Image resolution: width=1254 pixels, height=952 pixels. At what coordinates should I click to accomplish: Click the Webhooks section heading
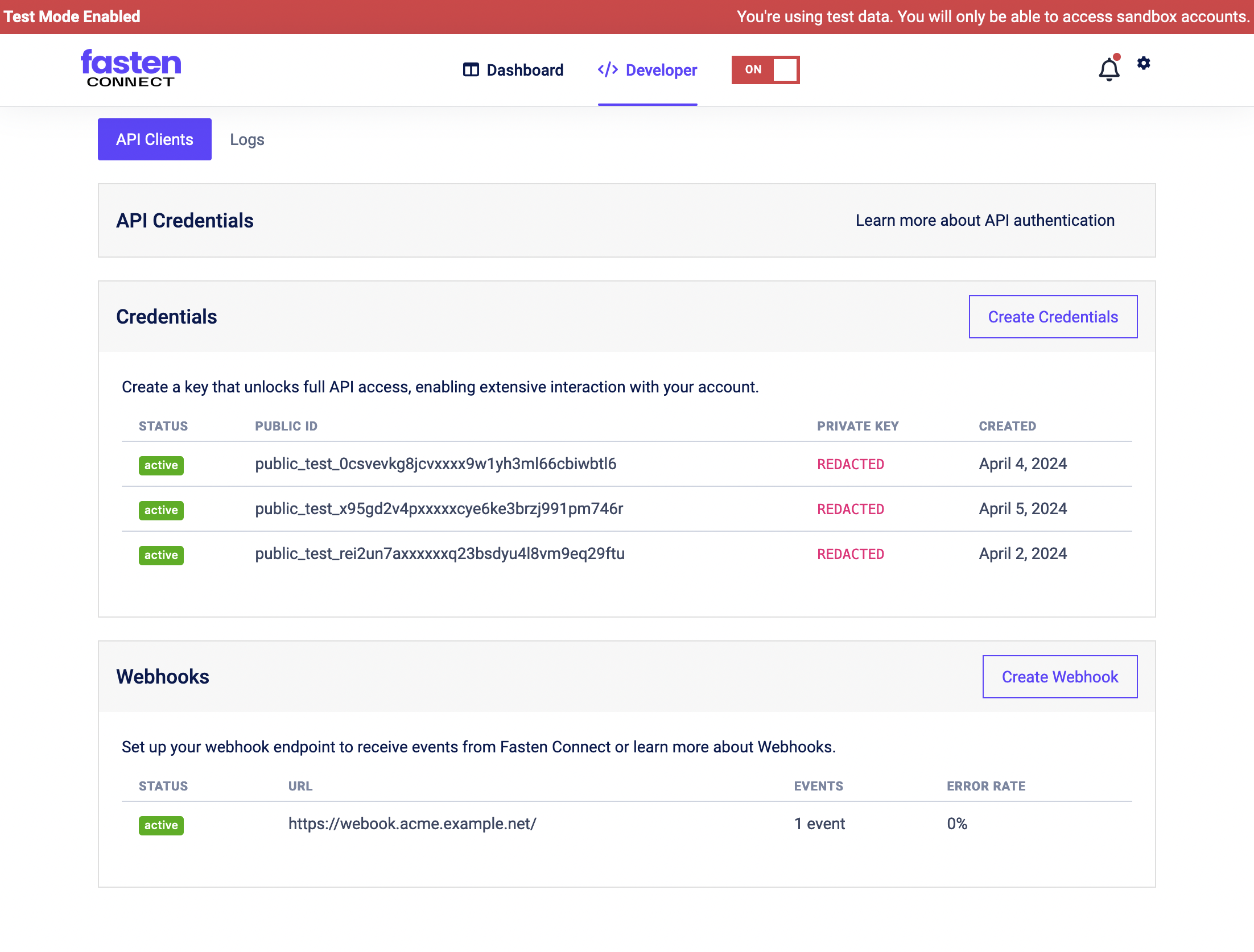163,677
